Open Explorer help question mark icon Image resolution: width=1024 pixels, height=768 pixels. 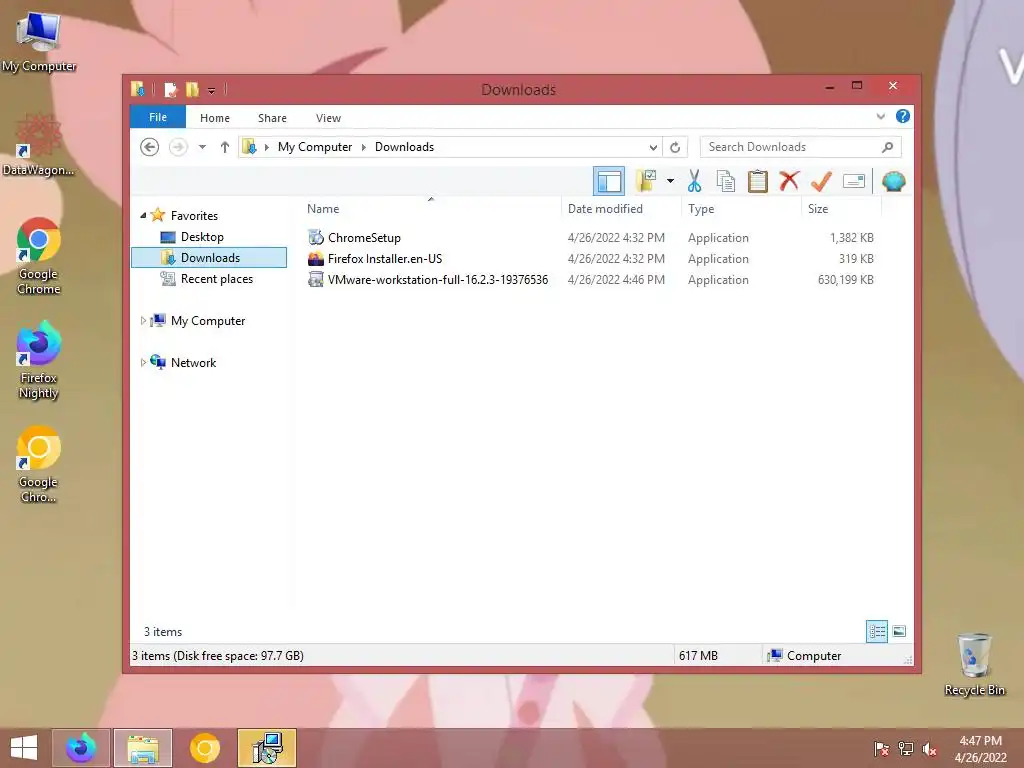[903, 116]
